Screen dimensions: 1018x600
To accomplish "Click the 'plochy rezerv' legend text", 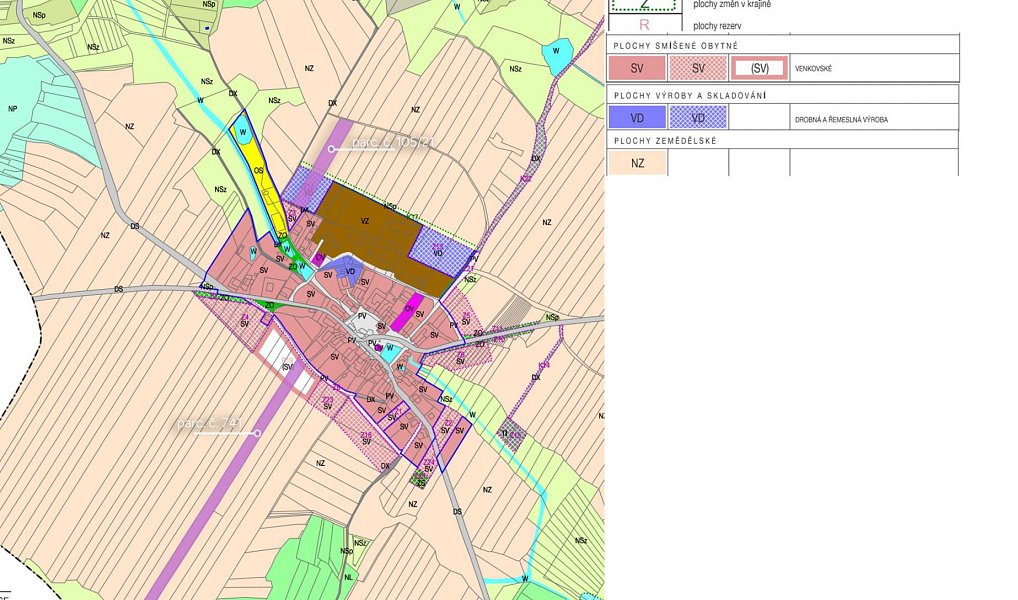I will coord(717,26).
